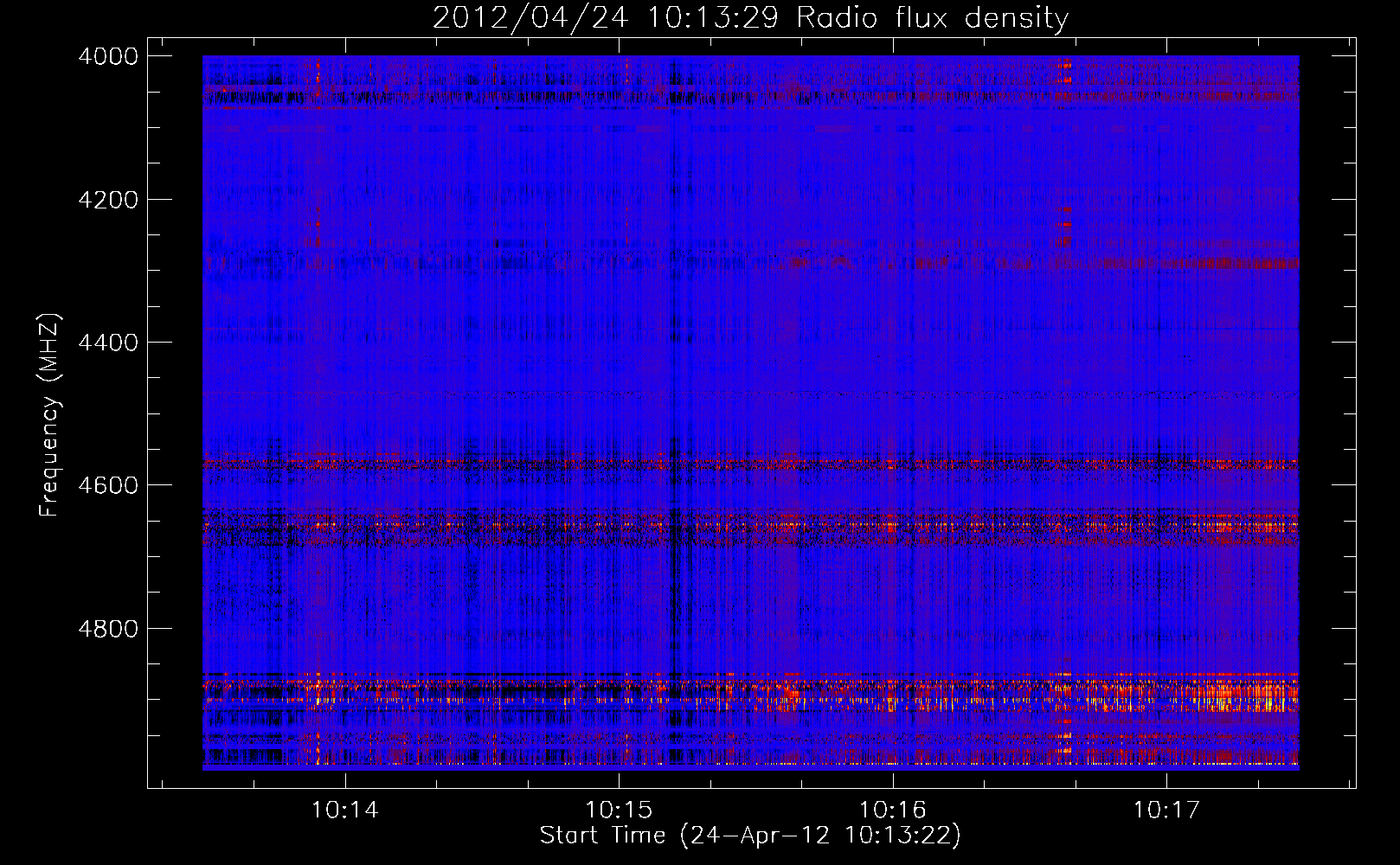This screenshot has width=1400, height=865.
Task: Click the "Start Time (24-Apr-12 10:13:22)" axis title
Action: (x=750, y=836)
